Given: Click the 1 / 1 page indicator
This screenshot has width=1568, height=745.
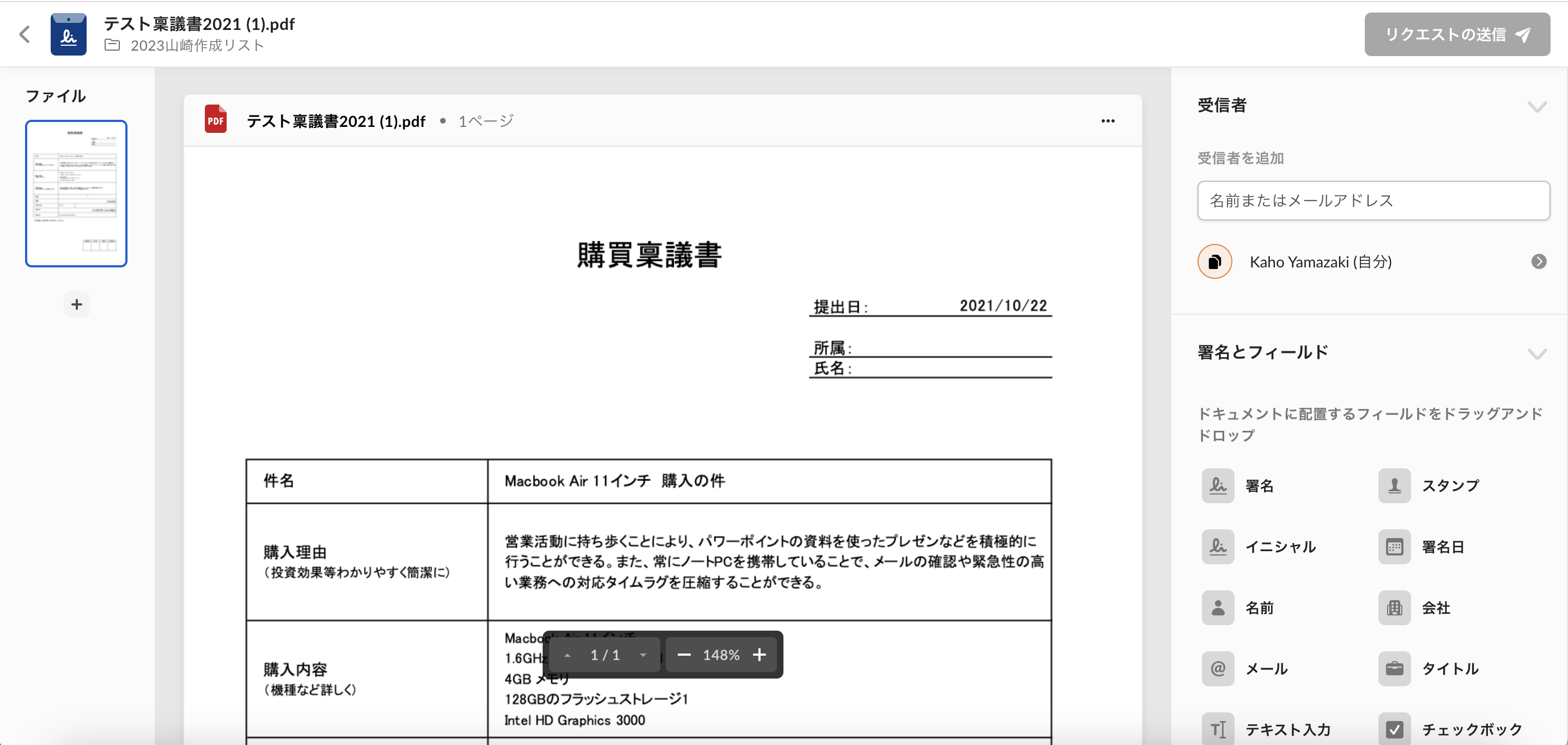Looking at the screenshot, I should (x=605, y=655).
